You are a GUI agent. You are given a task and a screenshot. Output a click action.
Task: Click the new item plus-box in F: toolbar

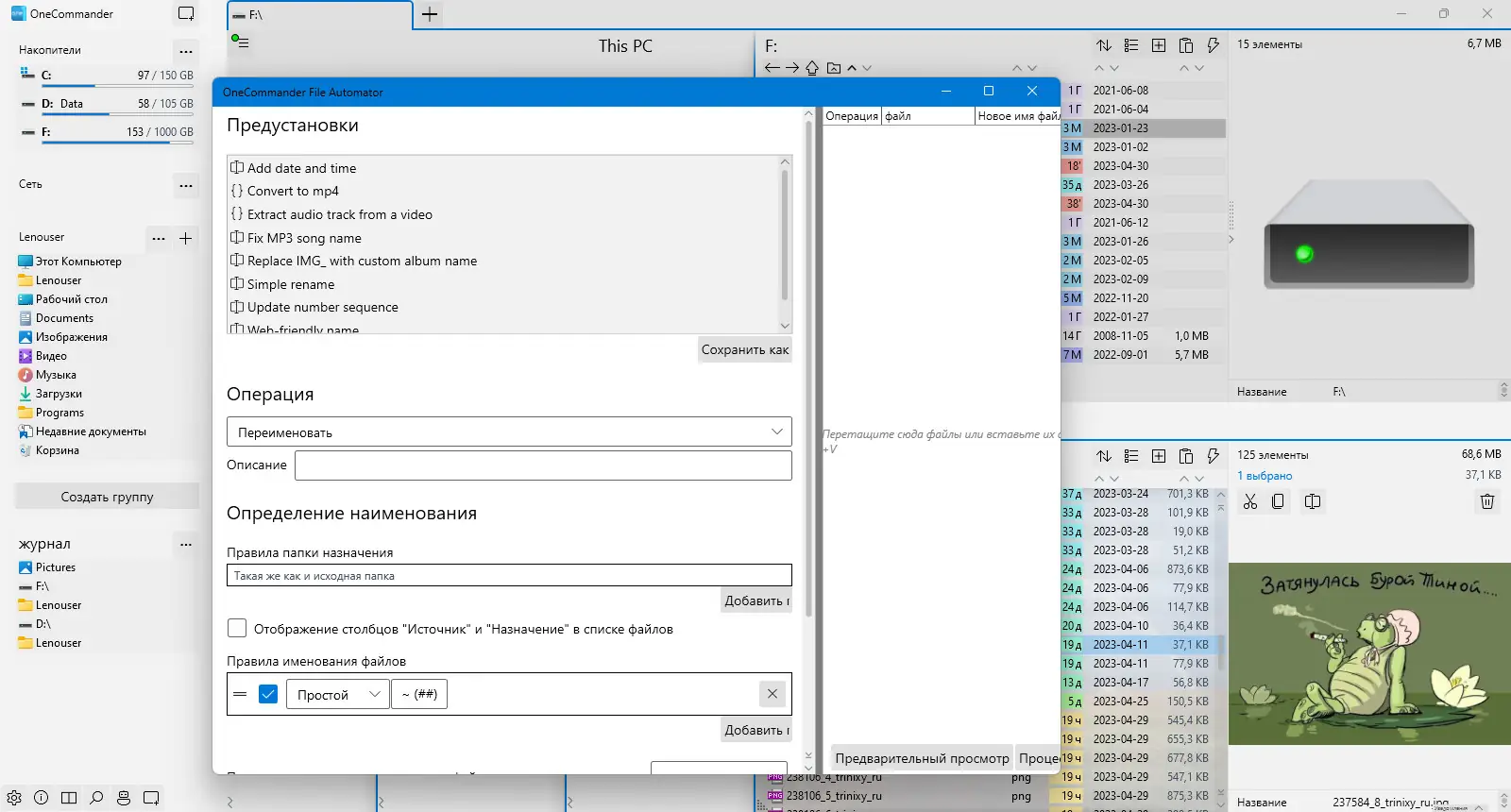tap(1159, 45)
